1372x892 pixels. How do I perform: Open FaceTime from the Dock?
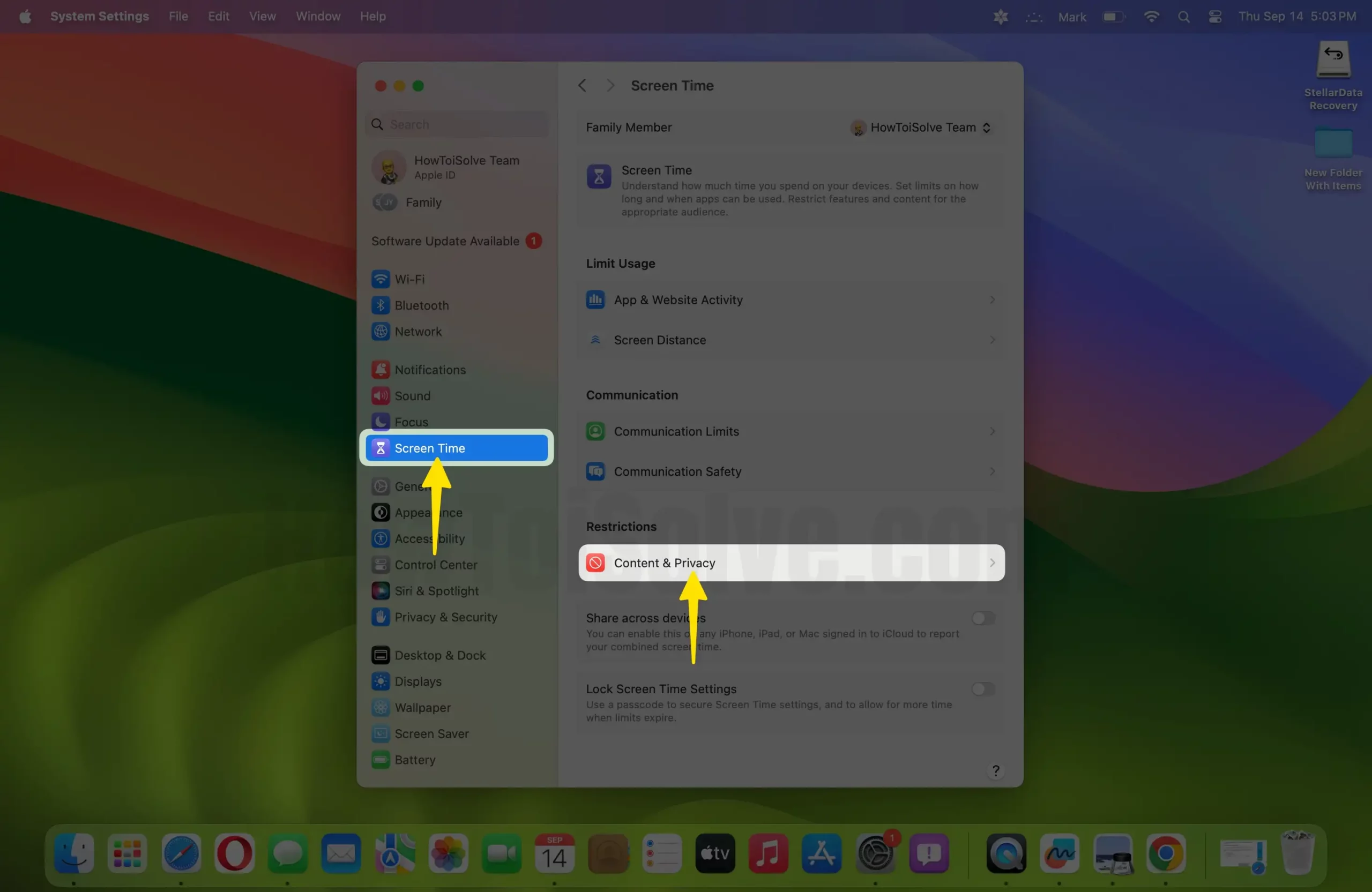tap(501, 853)
